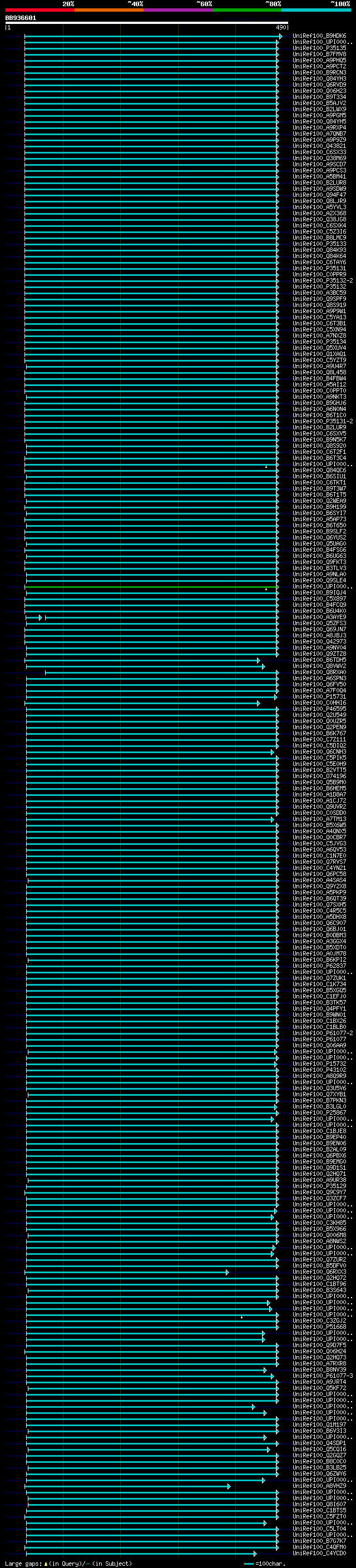Select hit label UniRef100_B7FMV8
Image resolution: width=356 pixels, height=1568 pixels.
tap(319, 54)
